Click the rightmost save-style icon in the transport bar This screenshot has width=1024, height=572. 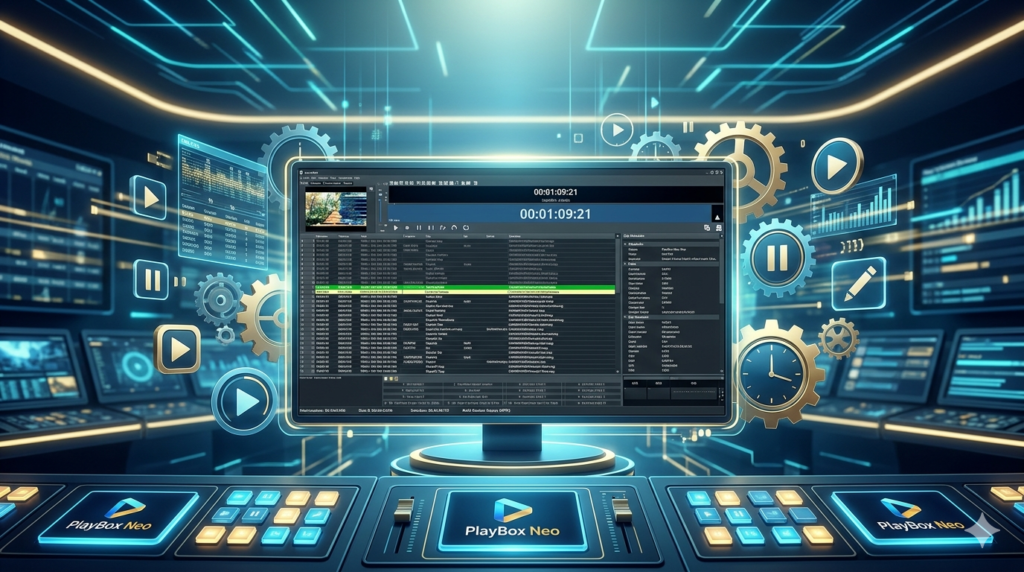pyautogui.click(x=718, y=228)
